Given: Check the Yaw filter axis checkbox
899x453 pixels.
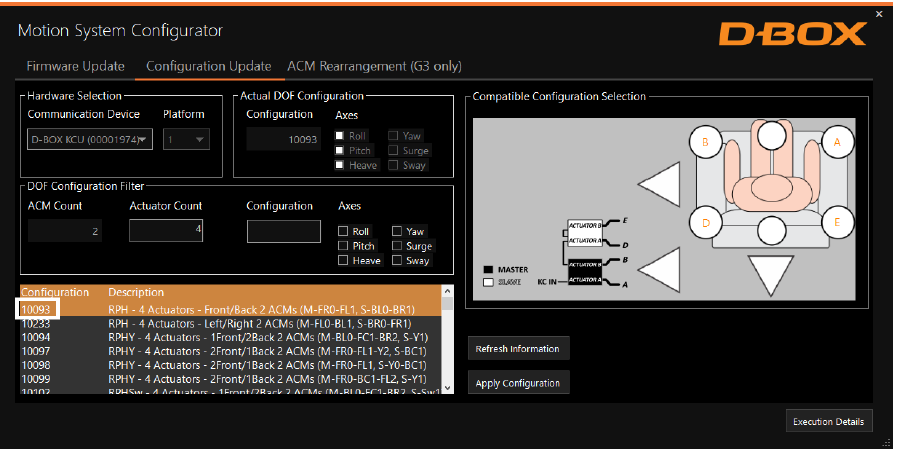Looking at the screenshot, I should tap(398, 231).
